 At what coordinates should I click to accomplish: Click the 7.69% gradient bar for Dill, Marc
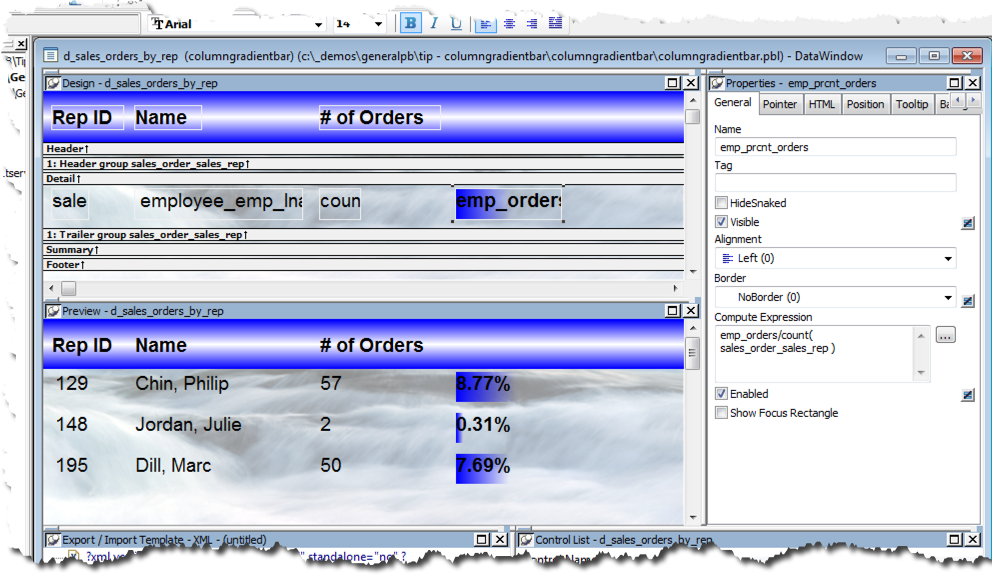pyautogui.click(x=483, y=467)
